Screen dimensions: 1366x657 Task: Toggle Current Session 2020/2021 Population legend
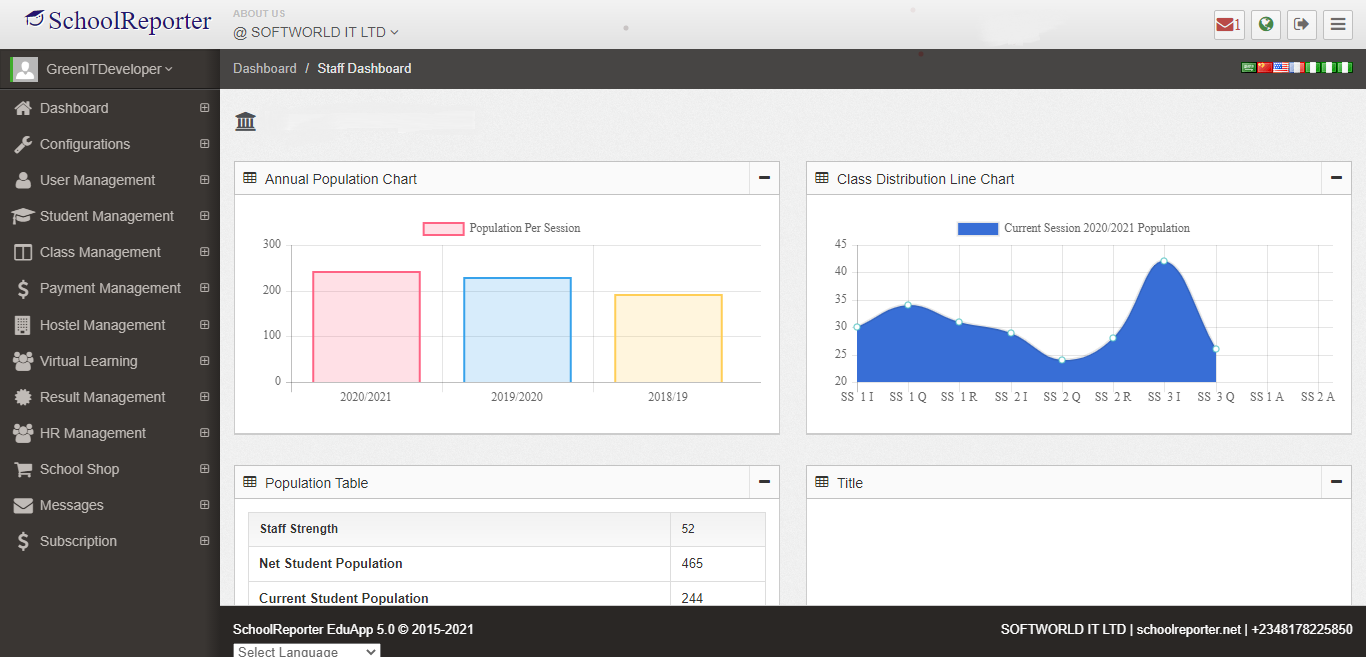1073,228
